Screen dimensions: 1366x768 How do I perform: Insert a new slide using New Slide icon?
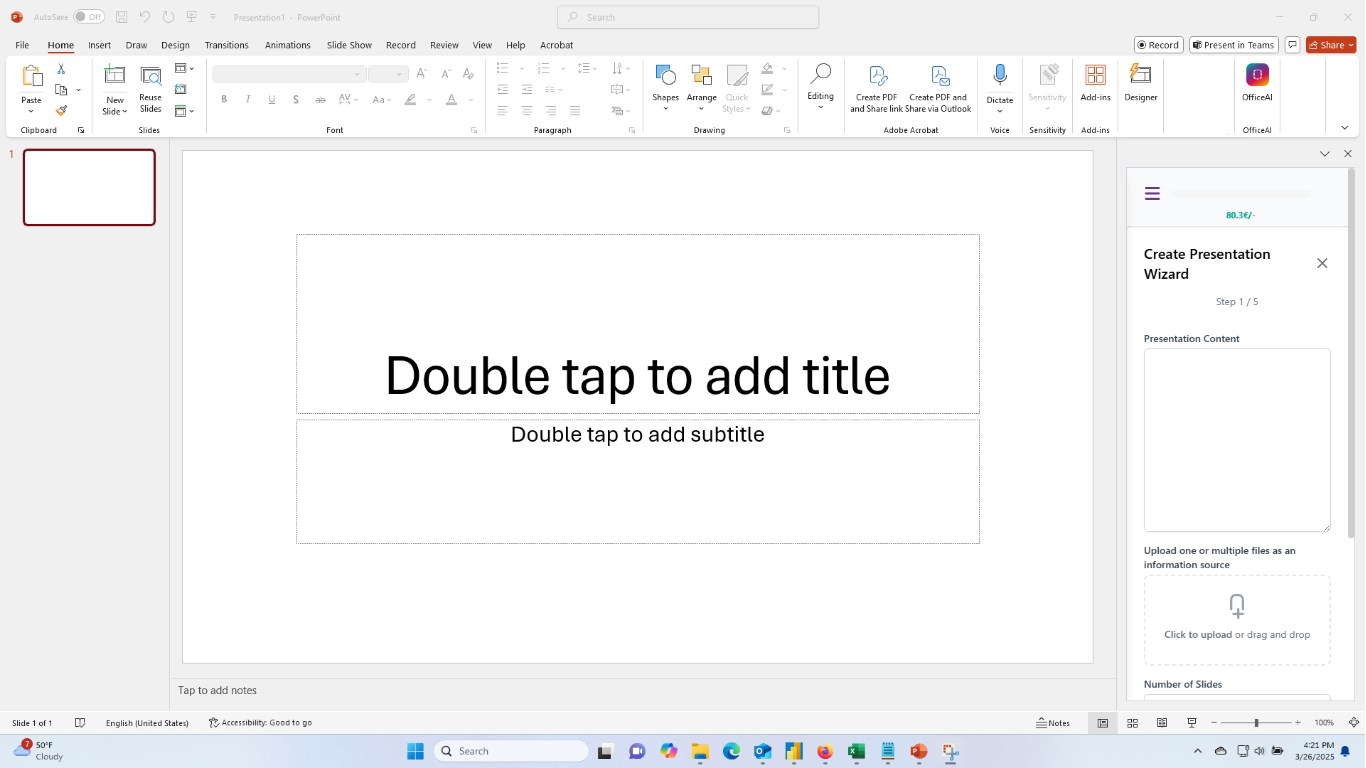click(115, 75)
